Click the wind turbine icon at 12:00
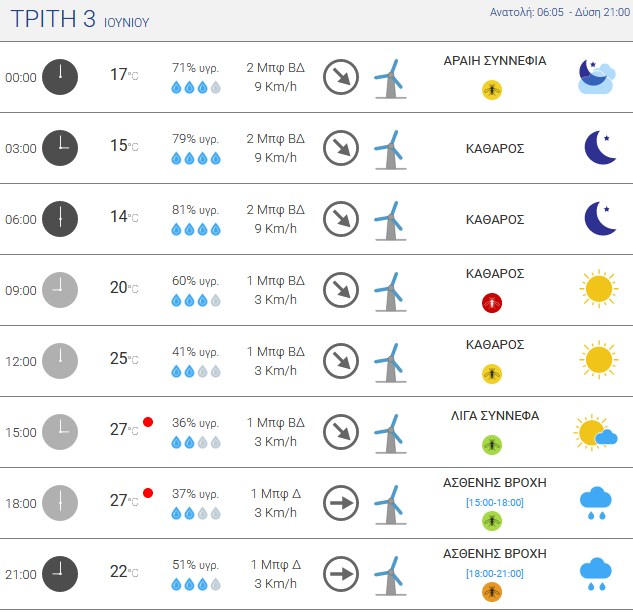This screenshot has height=614, width=633. click(389, 361)
